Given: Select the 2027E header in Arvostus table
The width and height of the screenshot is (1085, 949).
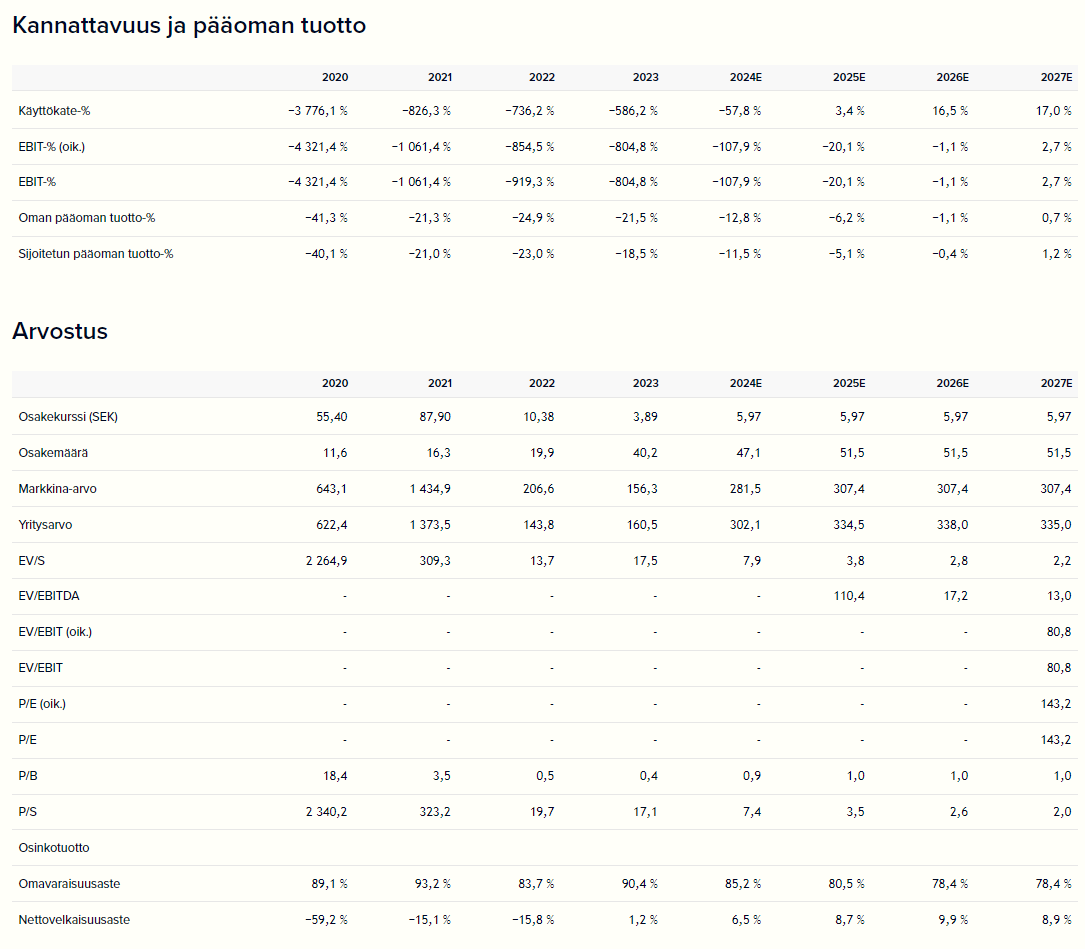Looking at the screenshot, I should click(x=1056, y=383).
